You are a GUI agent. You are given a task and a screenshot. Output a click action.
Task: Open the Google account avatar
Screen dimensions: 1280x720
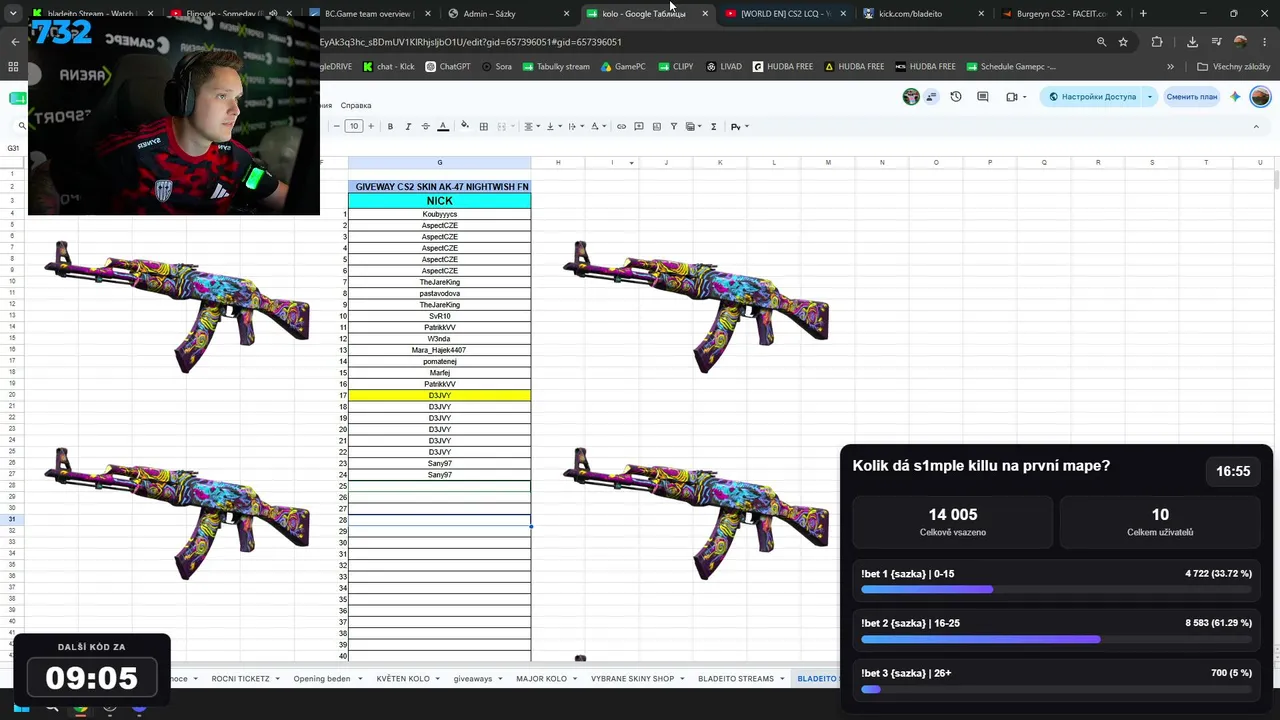1260,97
